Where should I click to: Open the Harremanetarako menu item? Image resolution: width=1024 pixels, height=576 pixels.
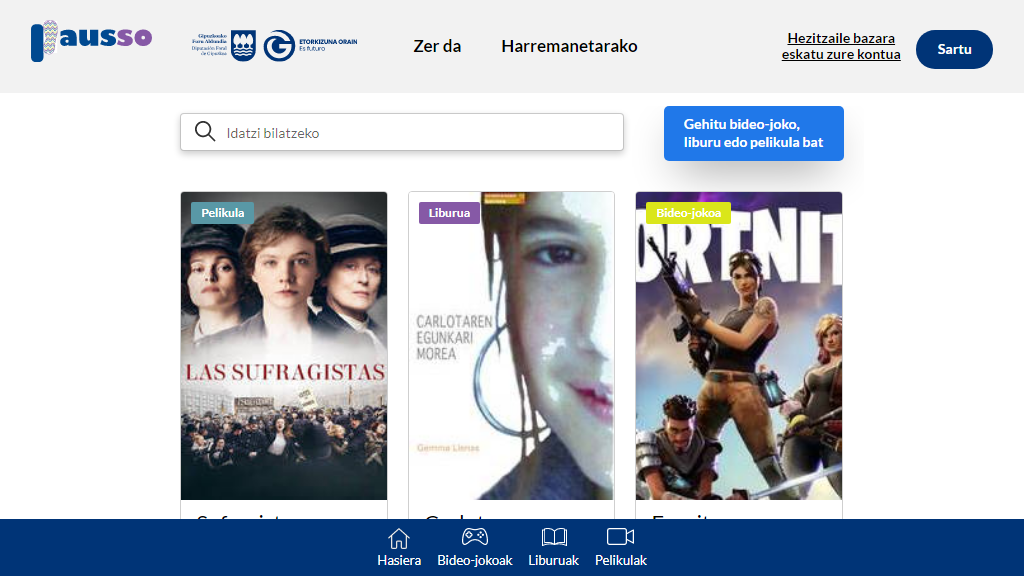(x=569, y=46)
